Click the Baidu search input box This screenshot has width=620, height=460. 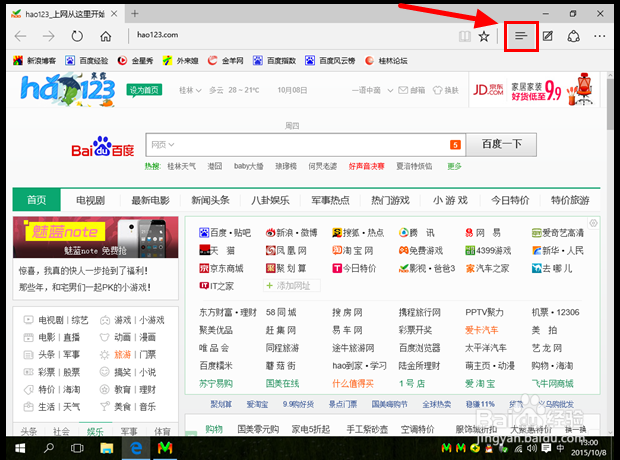coord(306,145)
